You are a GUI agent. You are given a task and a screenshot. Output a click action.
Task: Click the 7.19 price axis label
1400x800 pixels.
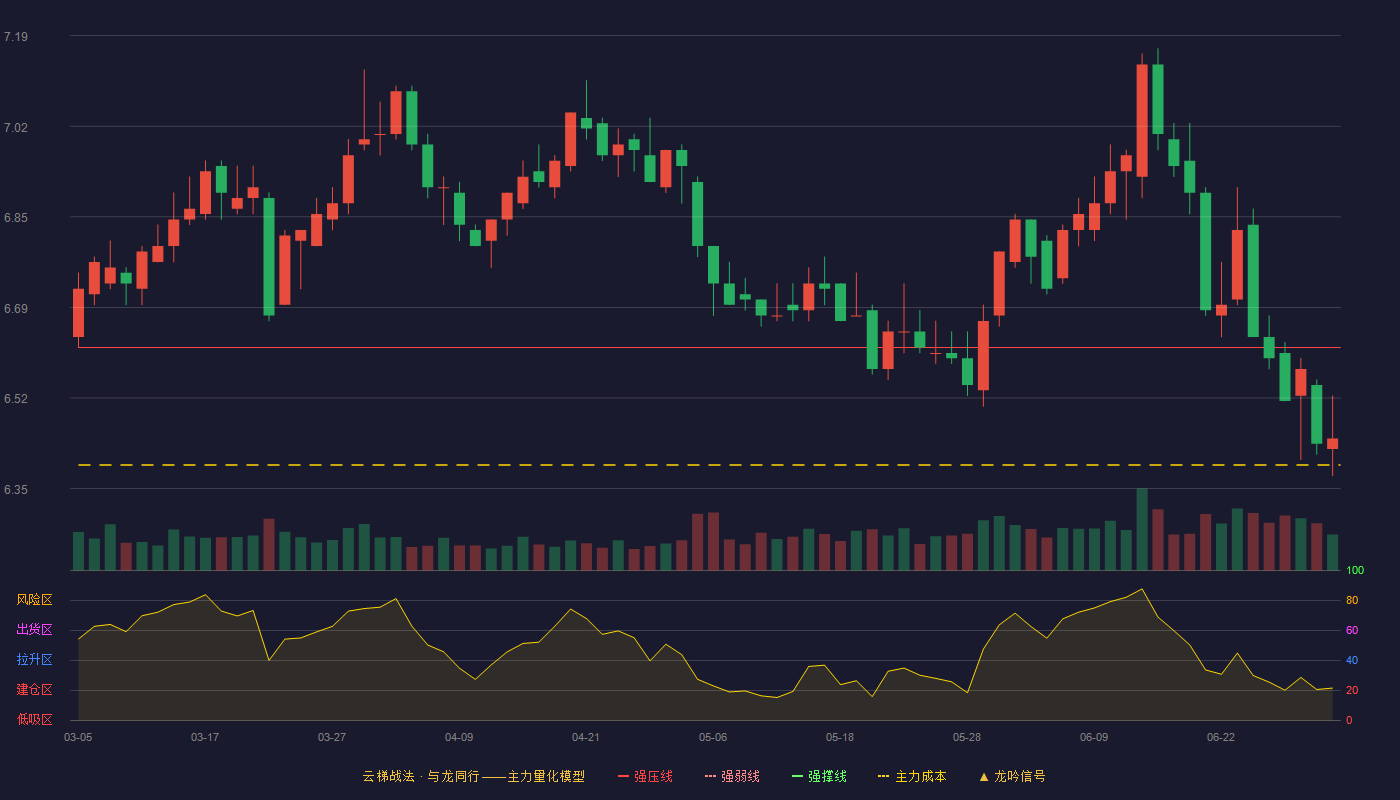point(16,37)
